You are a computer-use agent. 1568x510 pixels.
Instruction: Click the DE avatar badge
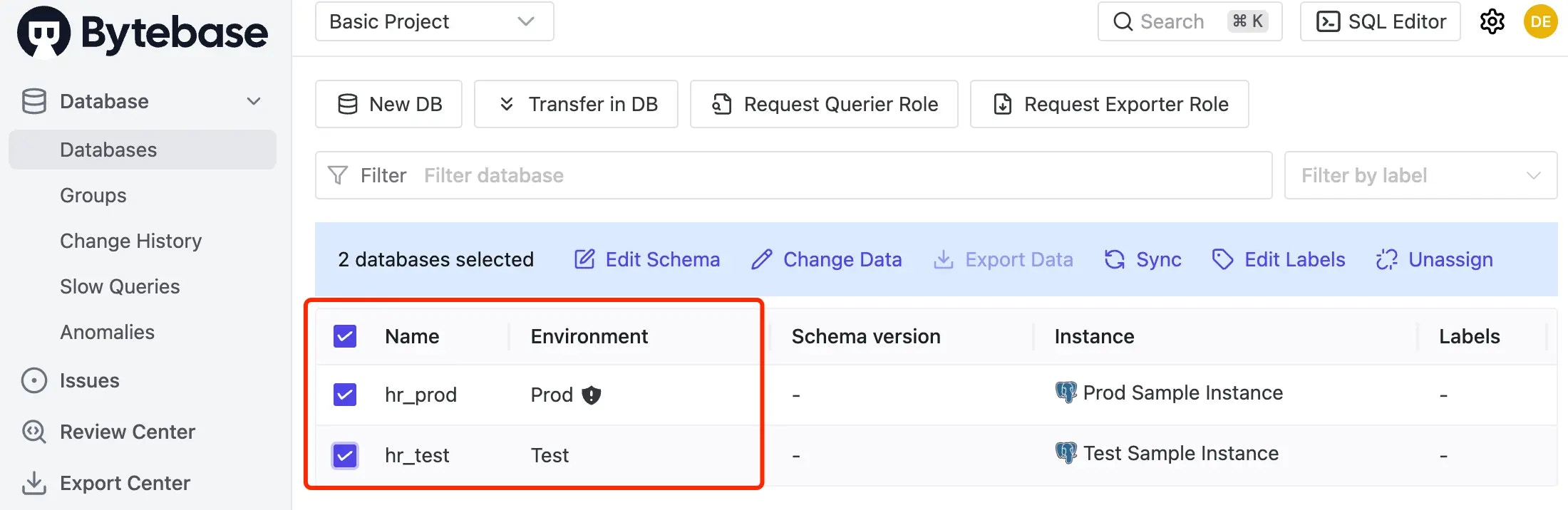point(1540,21)
